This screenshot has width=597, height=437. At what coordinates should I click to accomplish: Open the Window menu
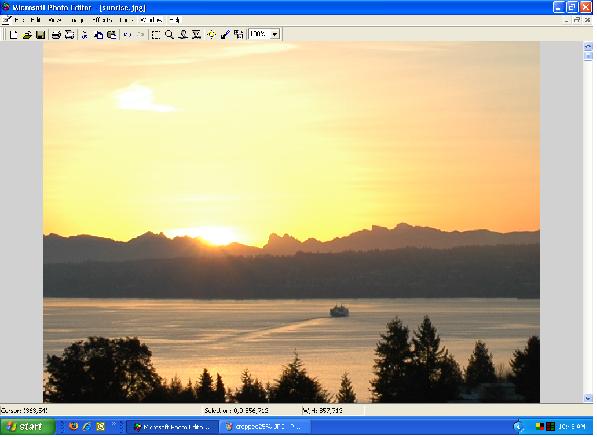tap(151, 20)
